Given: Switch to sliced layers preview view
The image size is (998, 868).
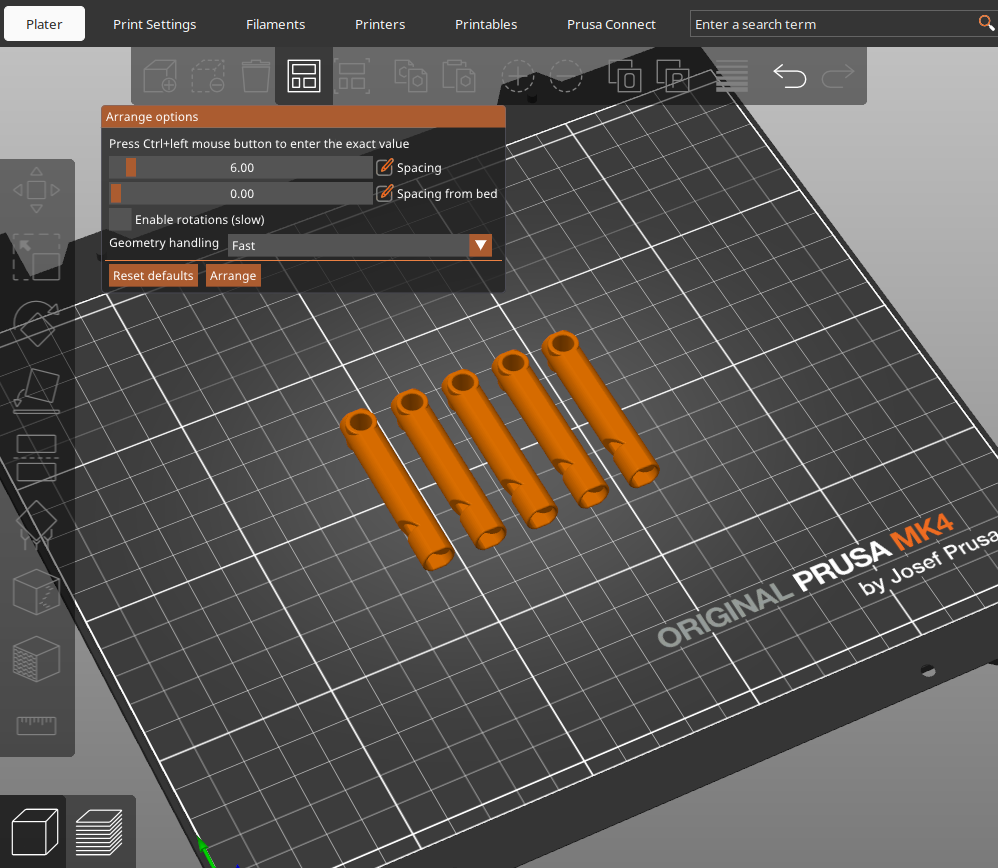Looking at the screenshot, I should pyautogui.click(x=99, y=832).
